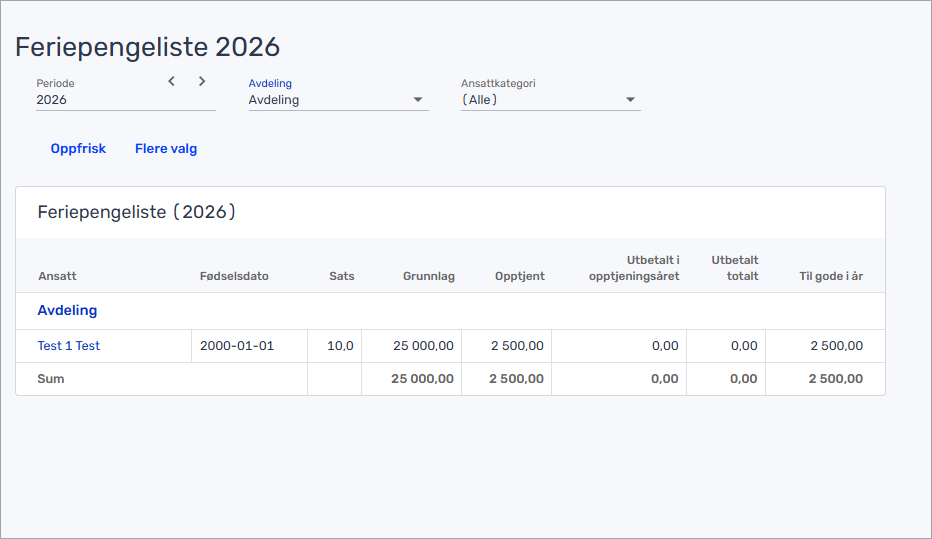
Task: Click the Sats column header
Action: pyautogui.click(x=341, y=276)
